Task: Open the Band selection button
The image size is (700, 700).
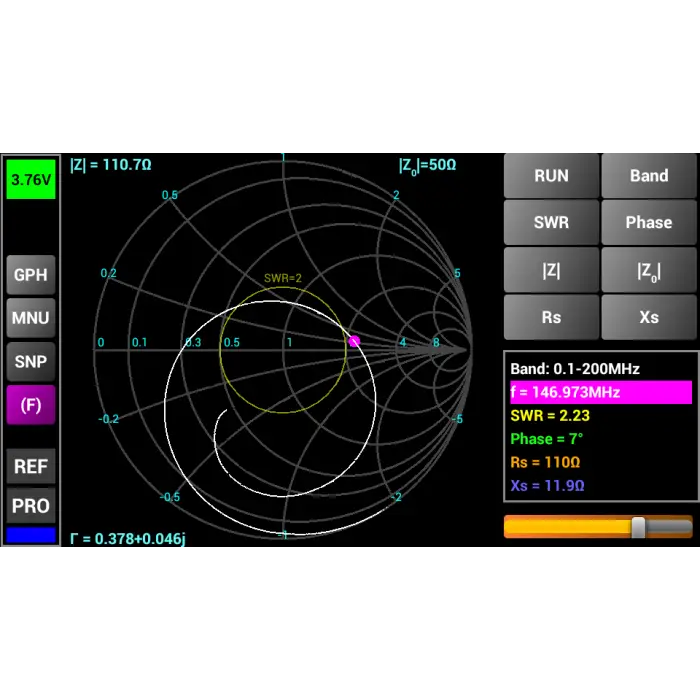Action: coord(648,176)
